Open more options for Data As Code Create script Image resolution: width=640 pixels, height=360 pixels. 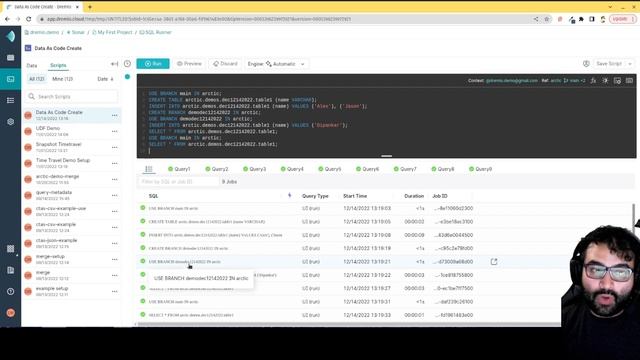pyautogui.click(x=115, y=116)
